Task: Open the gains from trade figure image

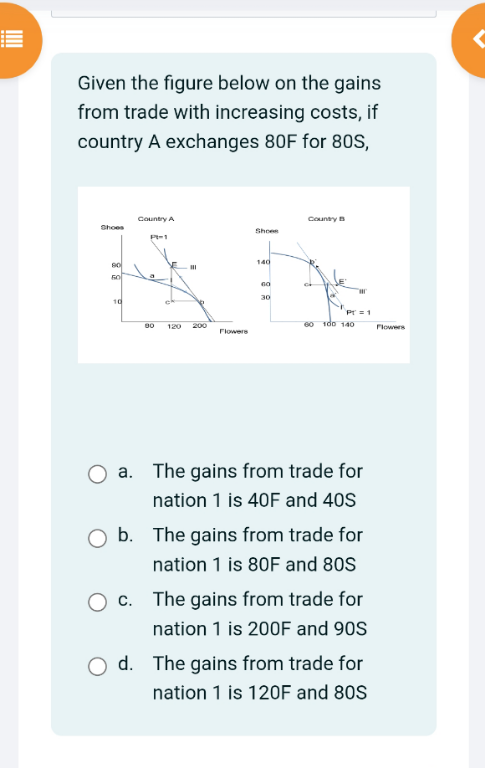Action: point(243,275)
